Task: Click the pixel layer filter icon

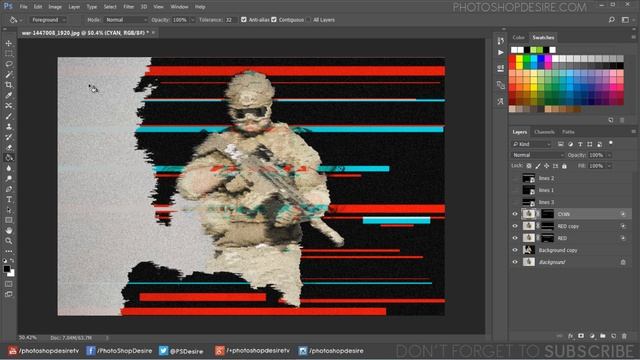Action: (x=560, y=144)
